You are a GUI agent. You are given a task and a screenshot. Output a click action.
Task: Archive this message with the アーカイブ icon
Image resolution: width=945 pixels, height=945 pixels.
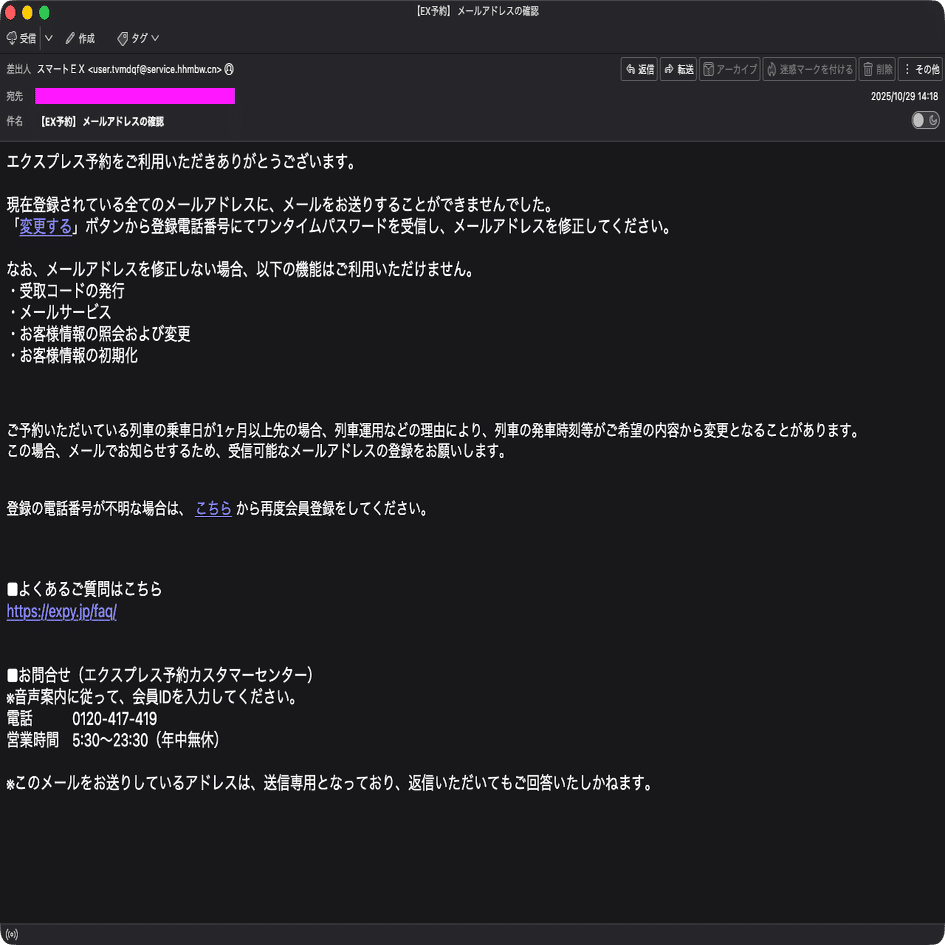[x=728, y=69]
